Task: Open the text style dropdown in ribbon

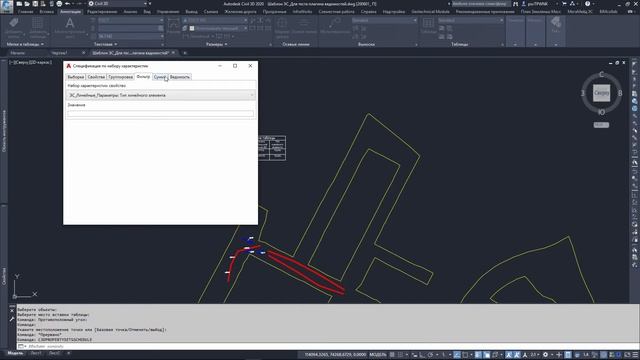Action: [x=131, y=20]
